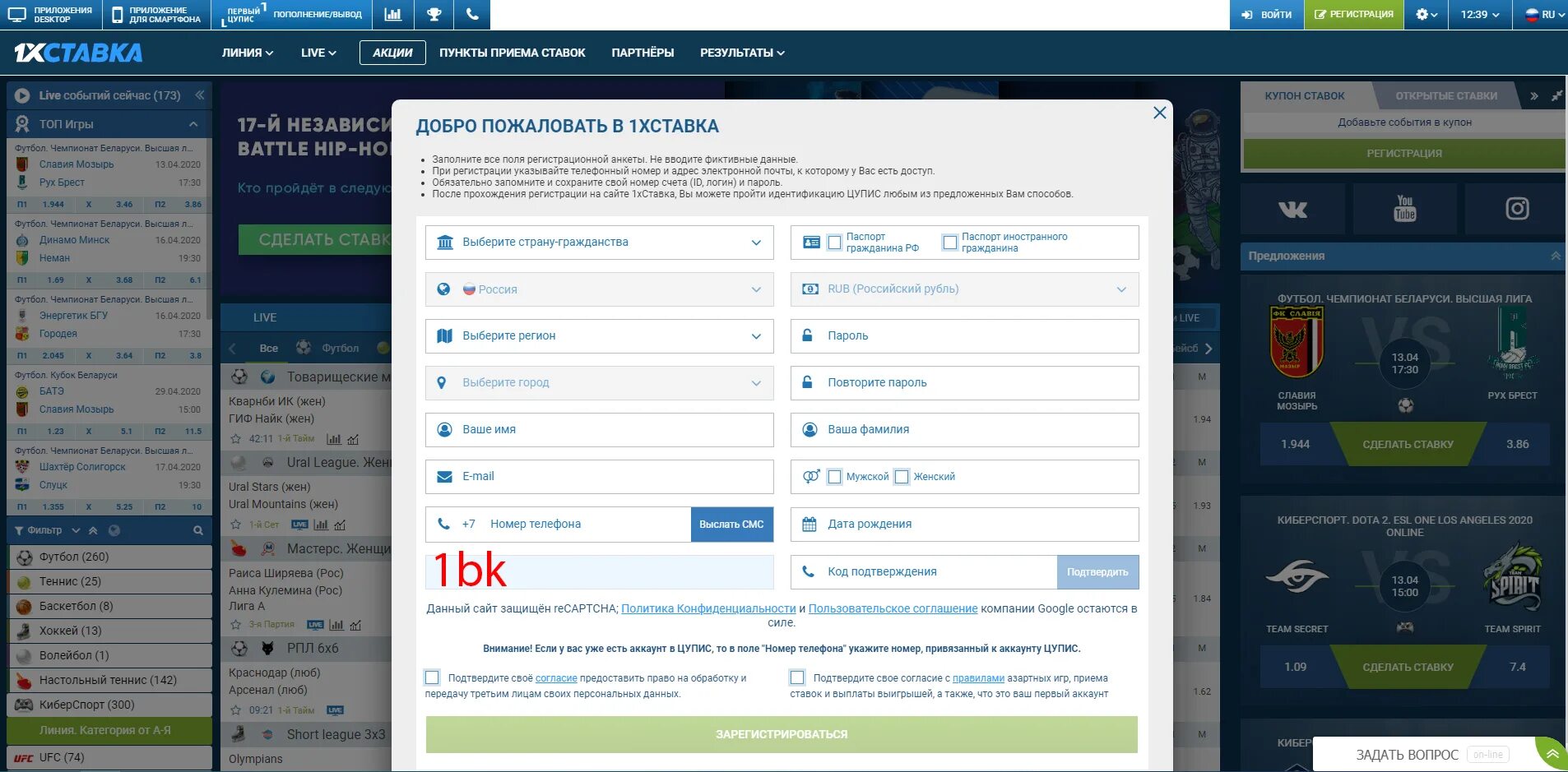Screen dimensions: 1568x772
Task: Click Подтвердить confirmation button
Action: [x=1097, y=572]
